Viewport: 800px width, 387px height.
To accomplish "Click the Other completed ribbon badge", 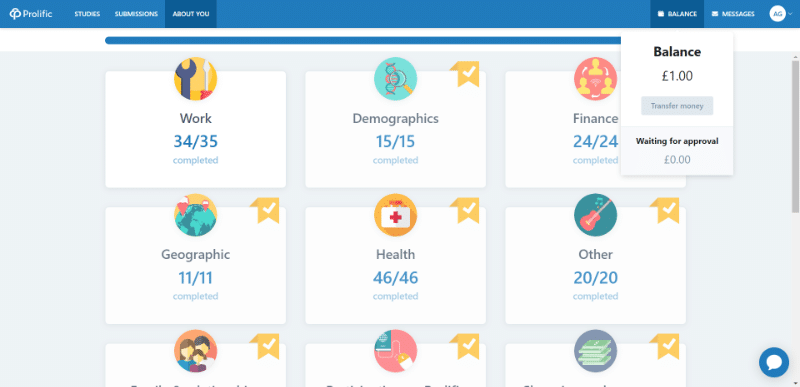I will (x=665, y=210).
